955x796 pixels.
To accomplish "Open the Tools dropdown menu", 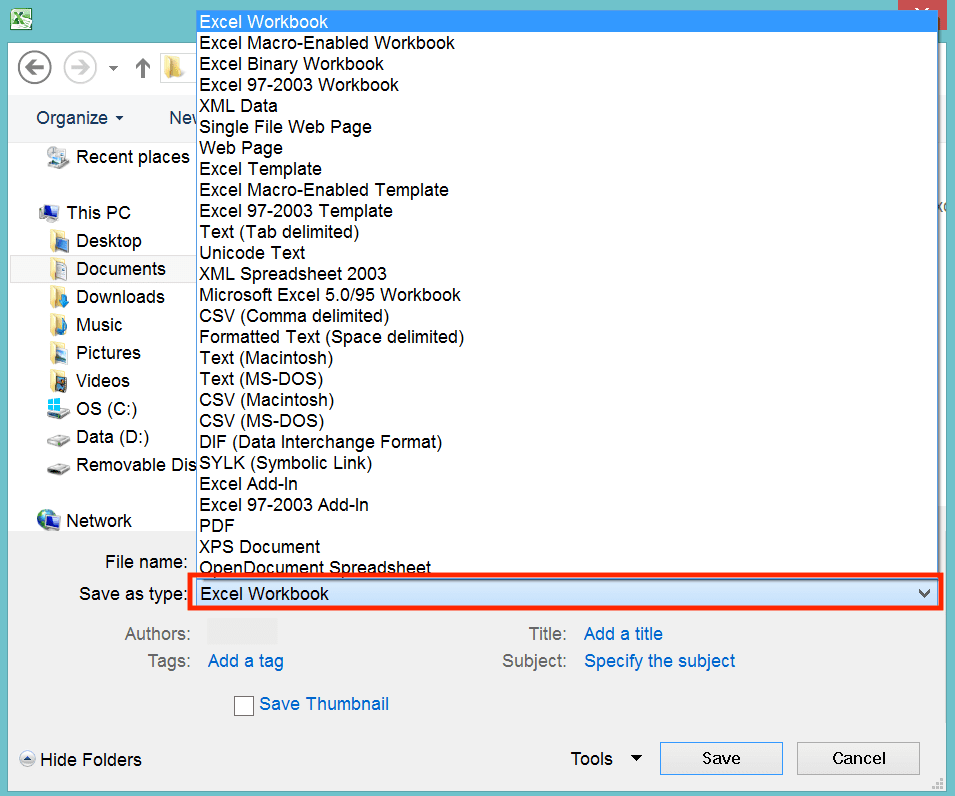I will [606, 759].
